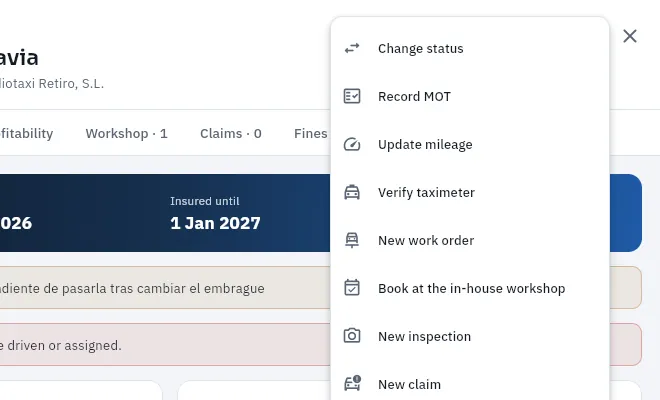Click the speedometer icon beside Update mileage
660x400 pixels.
[x=352, y=144]
